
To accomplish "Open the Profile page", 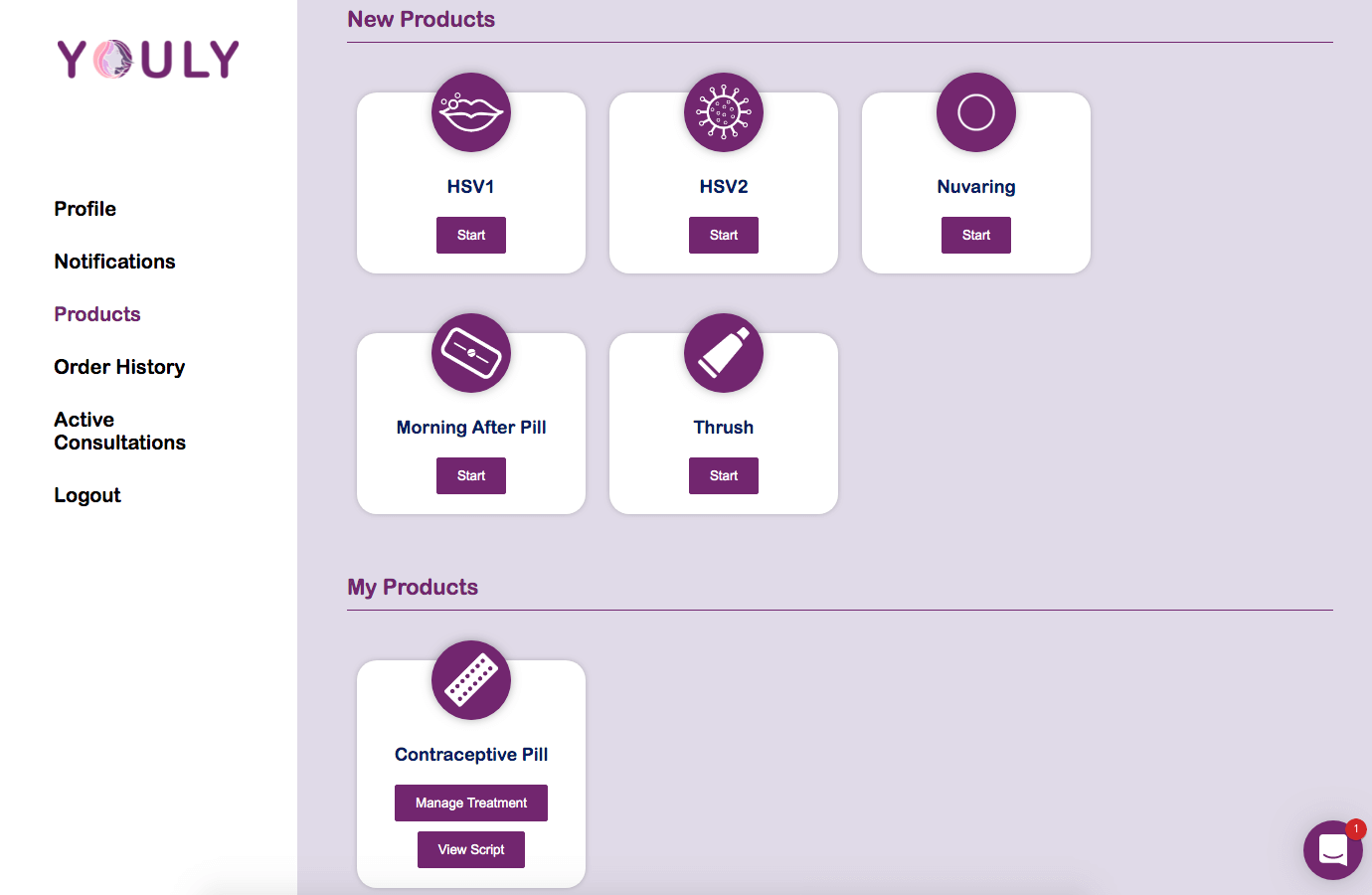I will tap(86, 209).
